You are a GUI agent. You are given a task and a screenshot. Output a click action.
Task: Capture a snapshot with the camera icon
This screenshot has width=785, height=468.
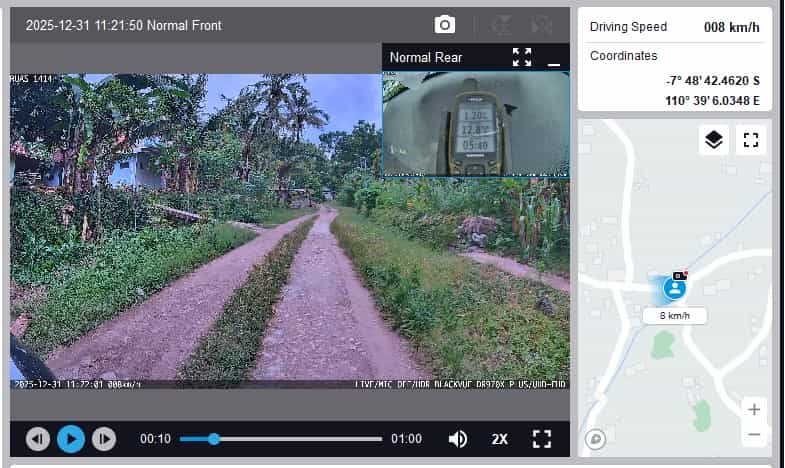click(x=445, y=25)
